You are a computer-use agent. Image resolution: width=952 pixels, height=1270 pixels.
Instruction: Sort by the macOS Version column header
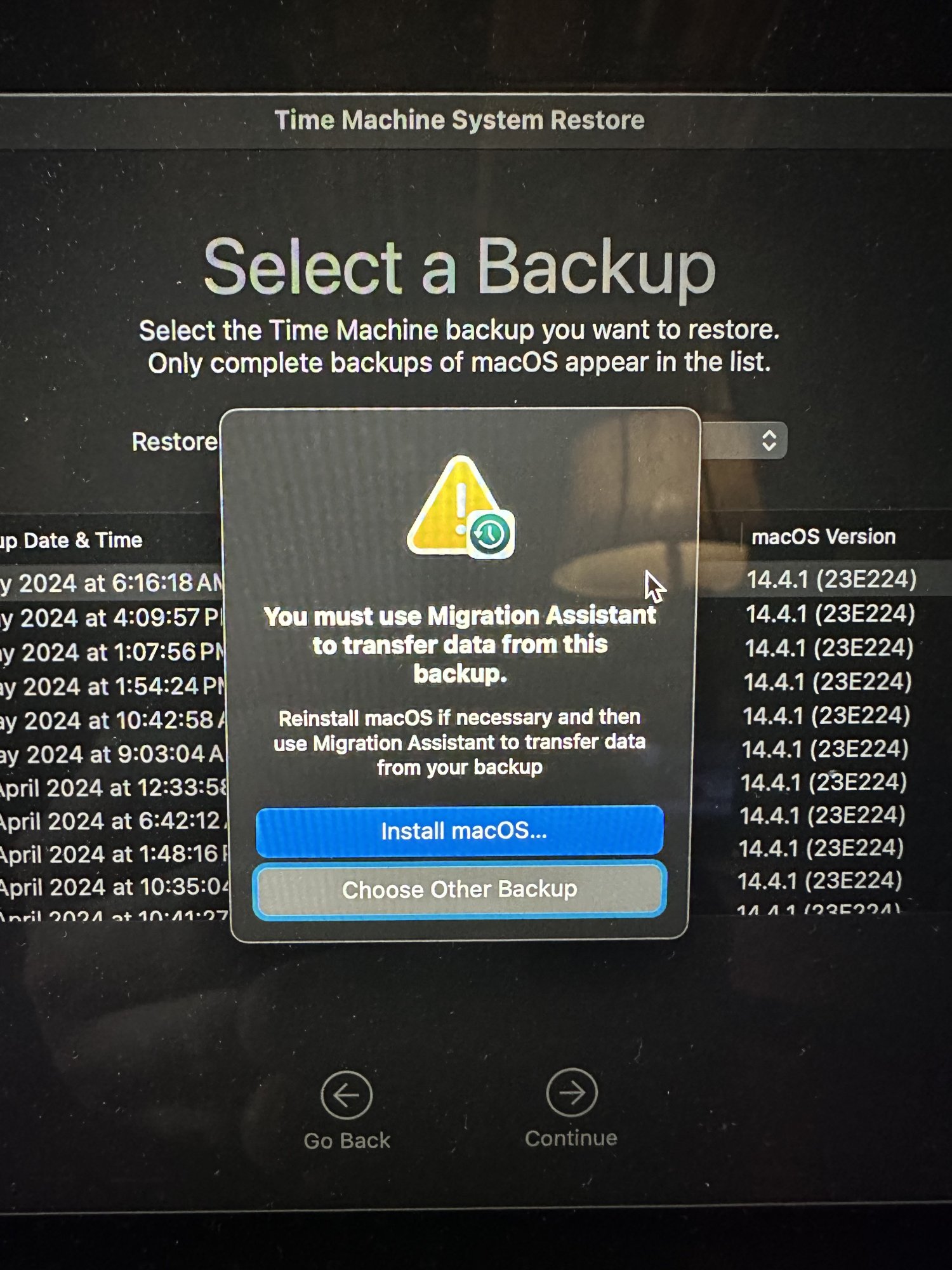823,537
